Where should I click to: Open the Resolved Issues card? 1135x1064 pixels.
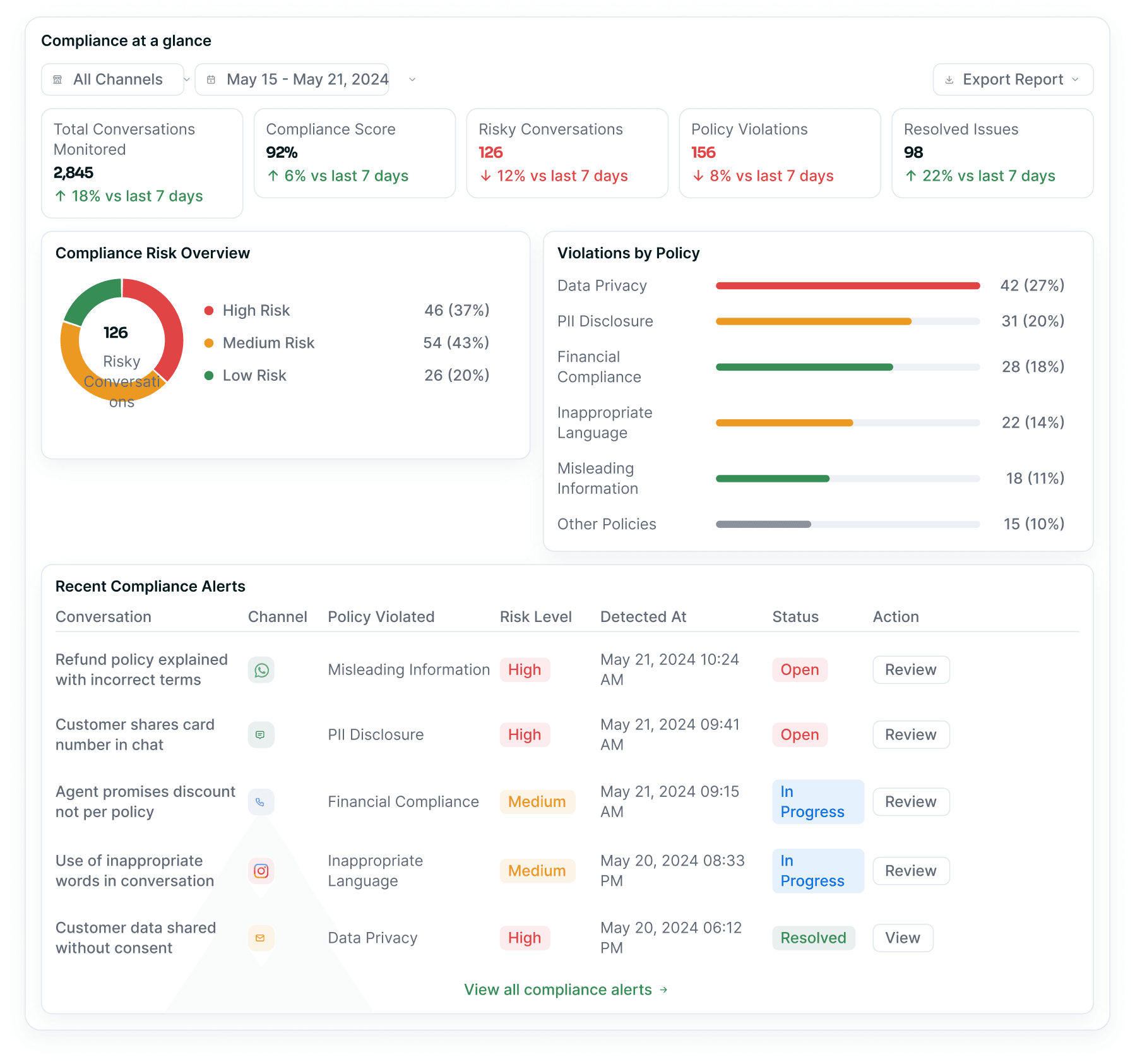tap(992, 153)
